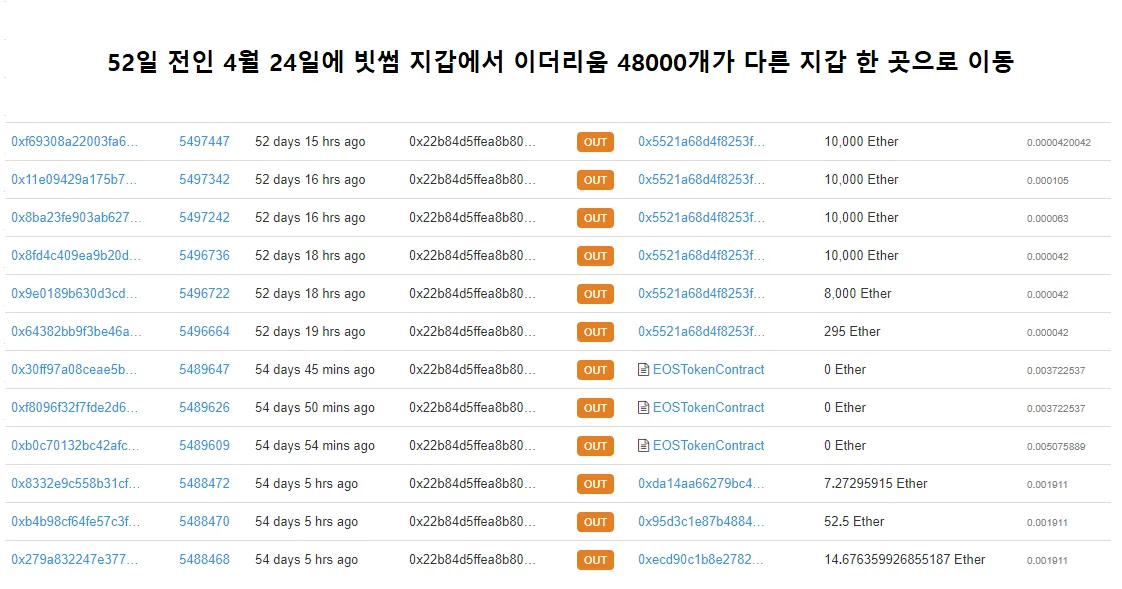Open transaction hash 0x64382bb9f3be46a…
1122x589 pixels.
pyautogui.click(x=76, y=331)
